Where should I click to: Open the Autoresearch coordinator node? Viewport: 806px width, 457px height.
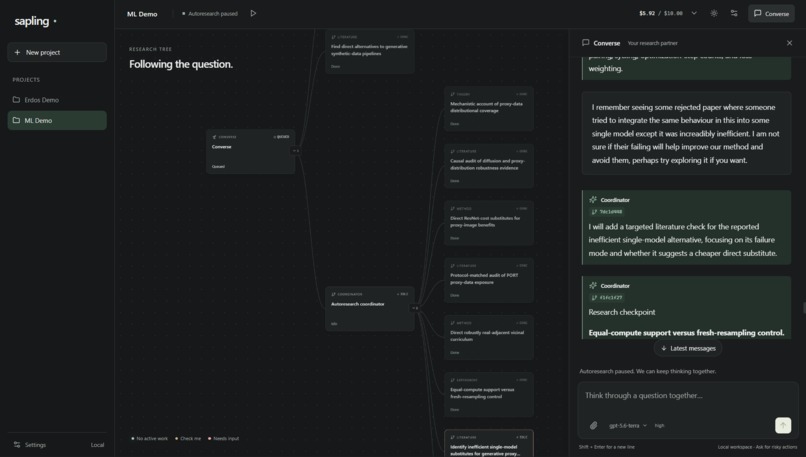[370, 308]
